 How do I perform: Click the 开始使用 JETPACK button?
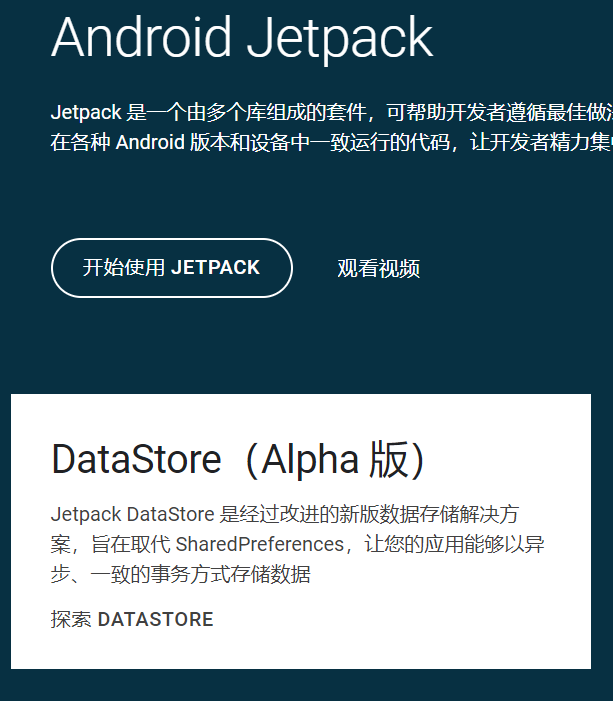tap(172, 268)
